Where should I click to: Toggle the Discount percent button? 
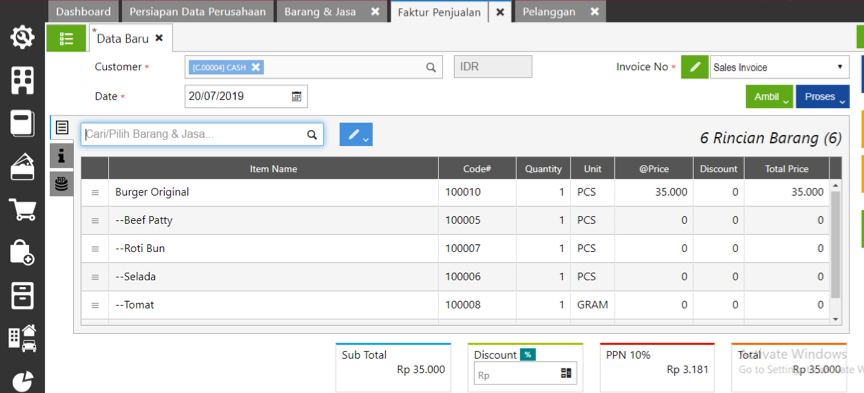coord(528,355)
